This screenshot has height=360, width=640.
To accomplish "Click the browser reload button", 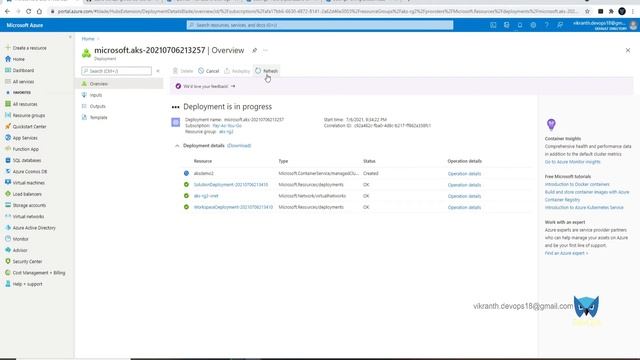I will [x=29, y=11].
